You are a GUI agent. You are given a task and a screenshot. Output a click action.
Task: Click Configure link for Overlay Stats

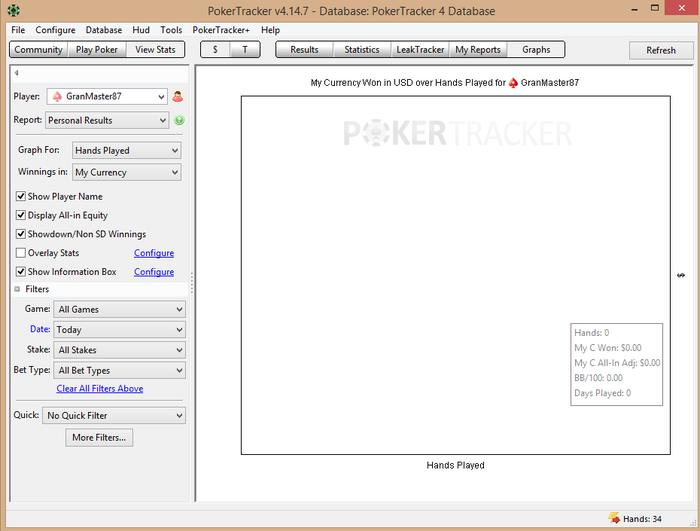tap(154, 253)
